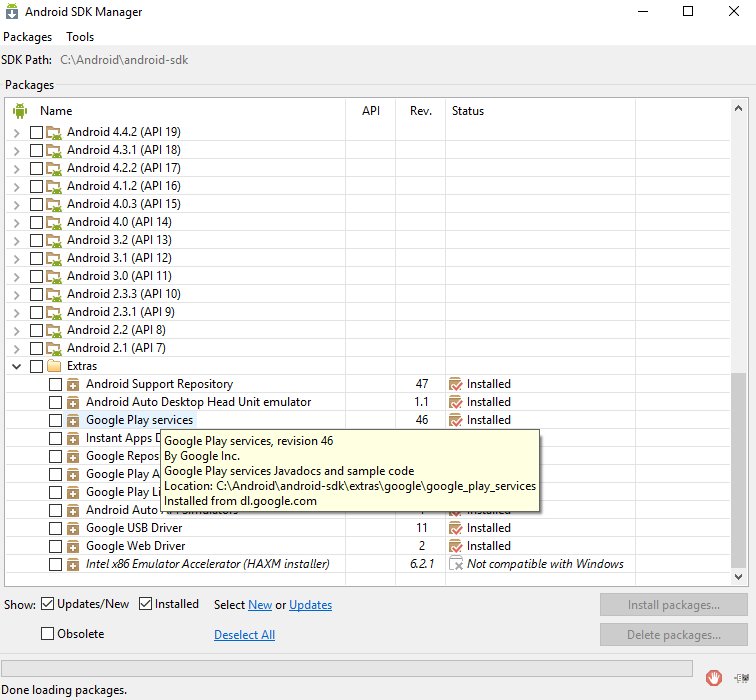Click the Android 4.0 (API 14) folder icon
Viewport: 756px width, 700px height.
click(x=54, y=222)
